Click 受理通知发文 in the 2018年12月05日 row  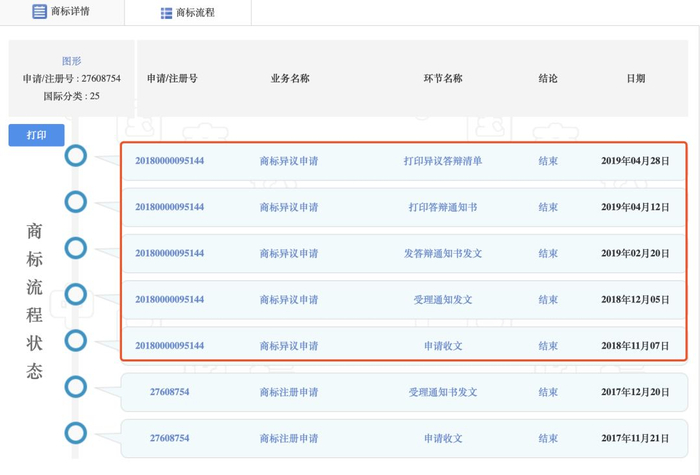coord(443,299)
